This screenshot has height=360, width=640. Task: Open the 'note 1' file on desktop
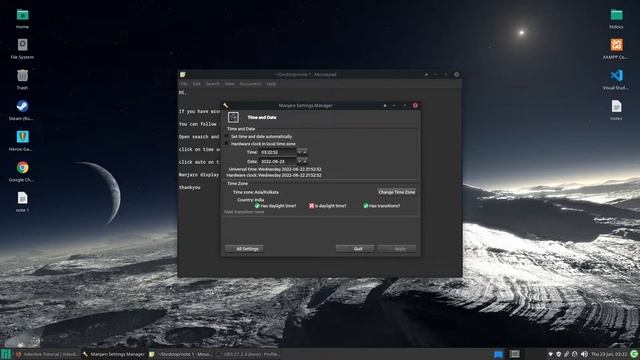point(22,199)
